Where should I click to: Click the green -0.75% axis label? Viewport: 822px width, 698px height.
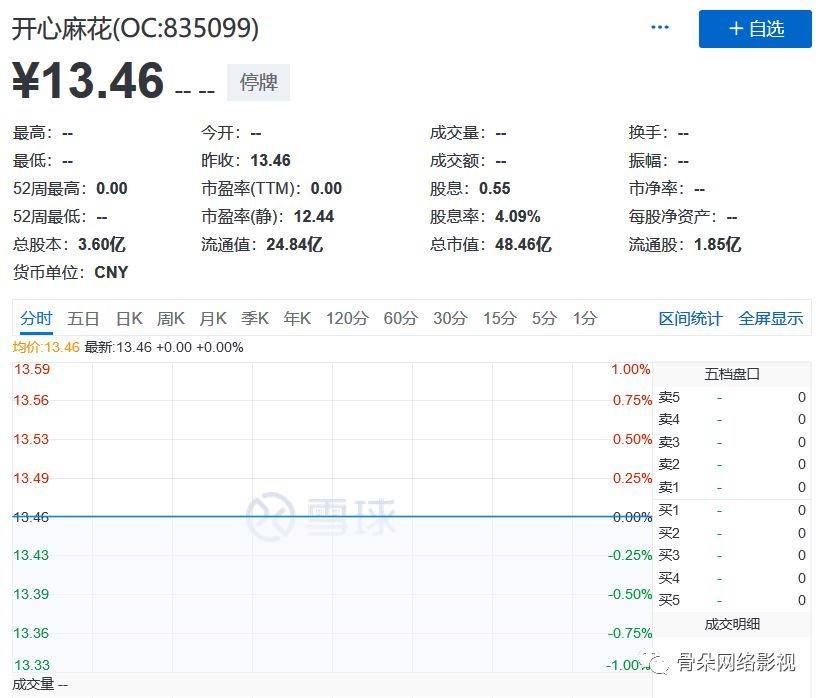(630, 633)
